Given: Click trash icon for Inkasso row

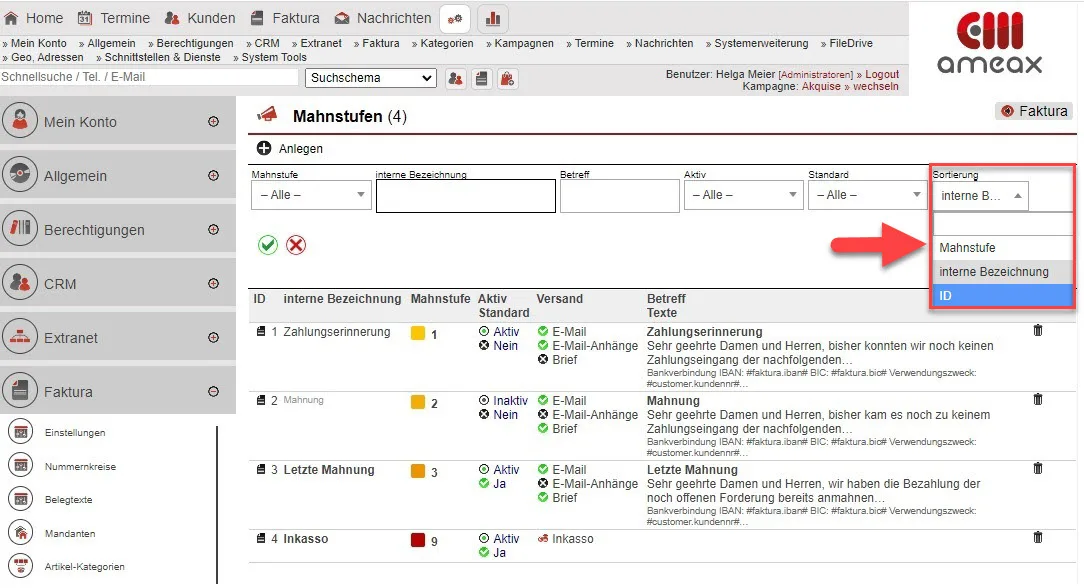Looking at the screenshot, I should [x=1037, y=538].
